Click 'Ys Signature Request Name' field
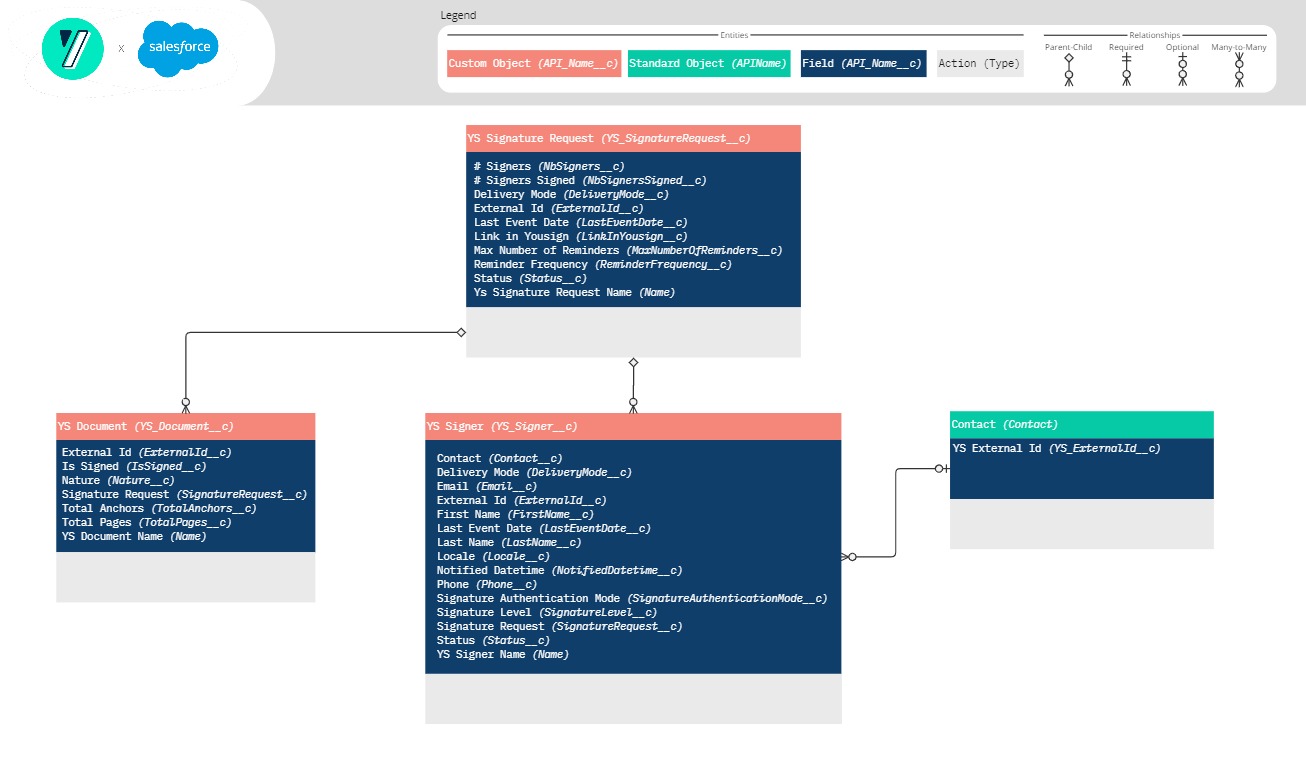 point(574,292)
